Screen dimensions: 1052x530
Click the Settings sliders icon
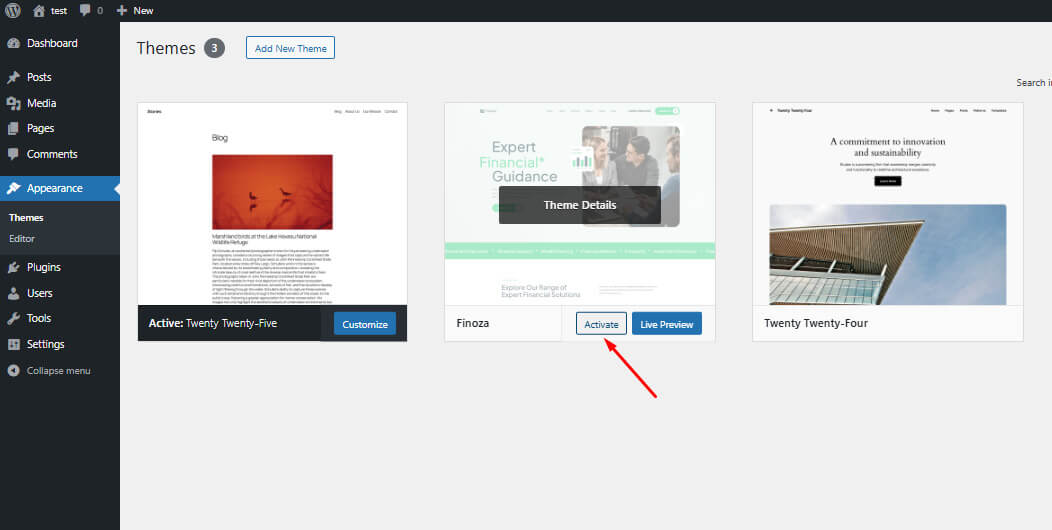pos(13,344)
